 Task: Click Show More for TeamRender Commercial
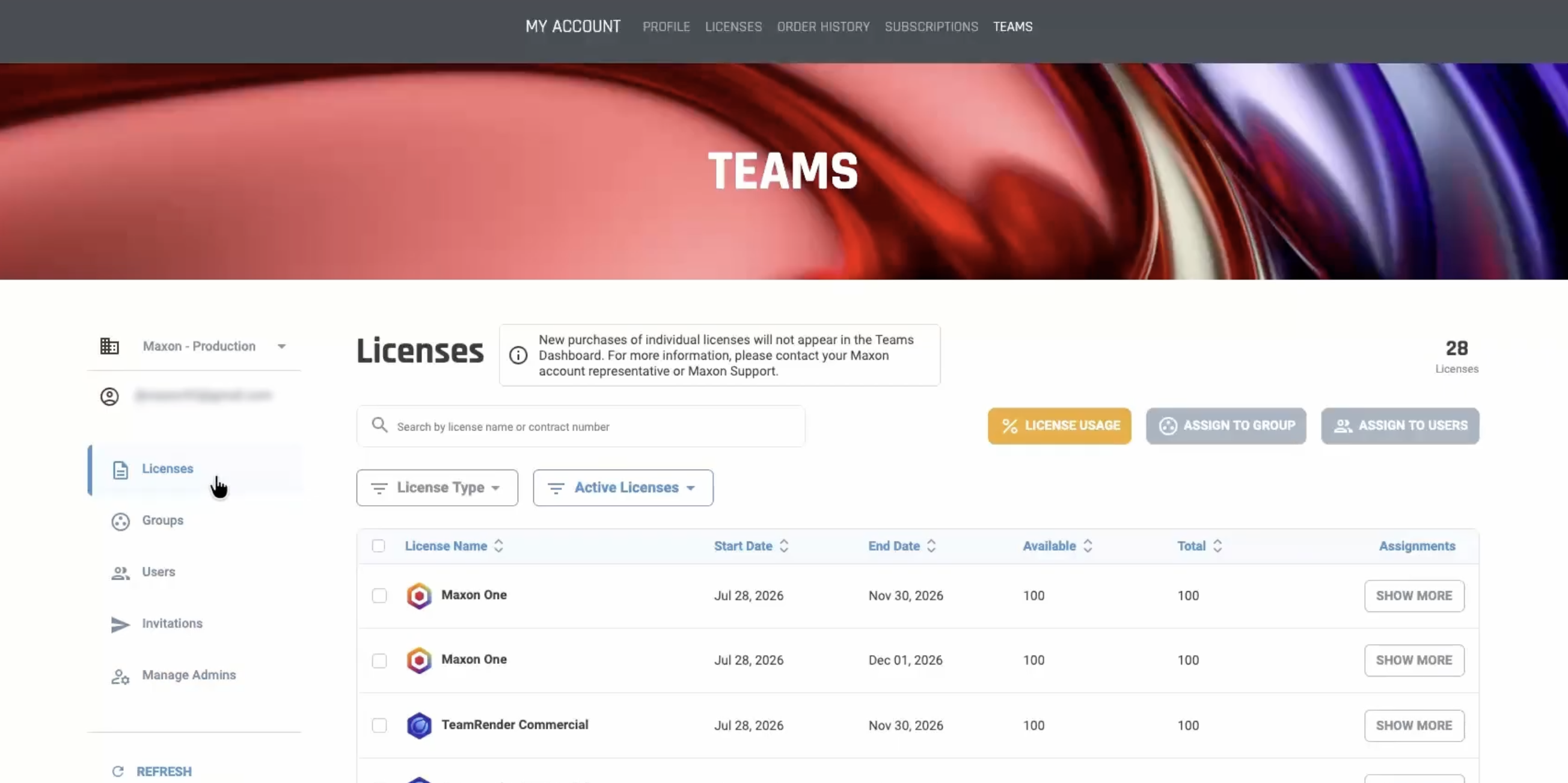point(1414,725)
